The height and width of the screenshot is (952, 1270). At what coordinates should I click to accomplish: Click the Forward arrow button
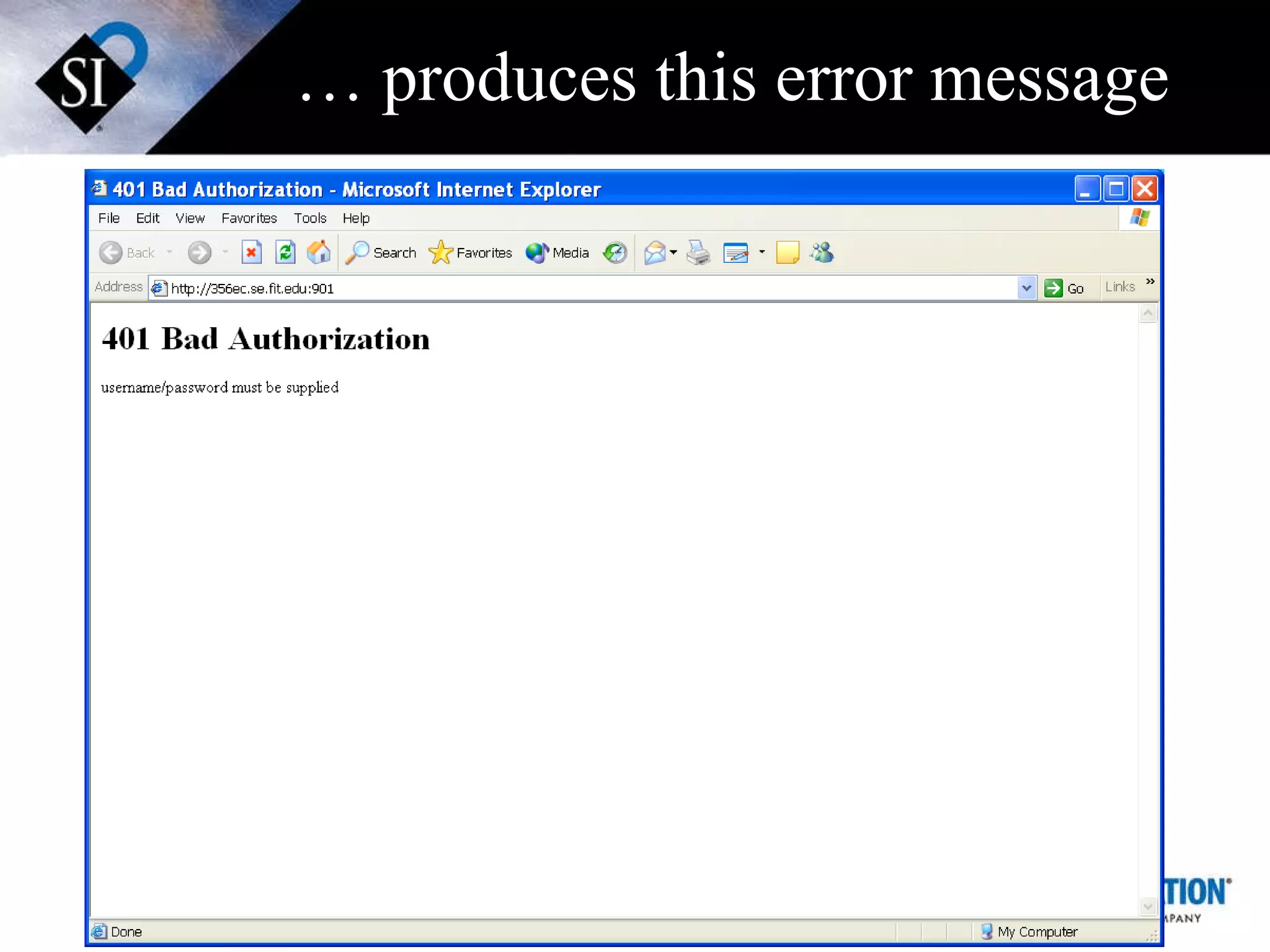point(199,252)
